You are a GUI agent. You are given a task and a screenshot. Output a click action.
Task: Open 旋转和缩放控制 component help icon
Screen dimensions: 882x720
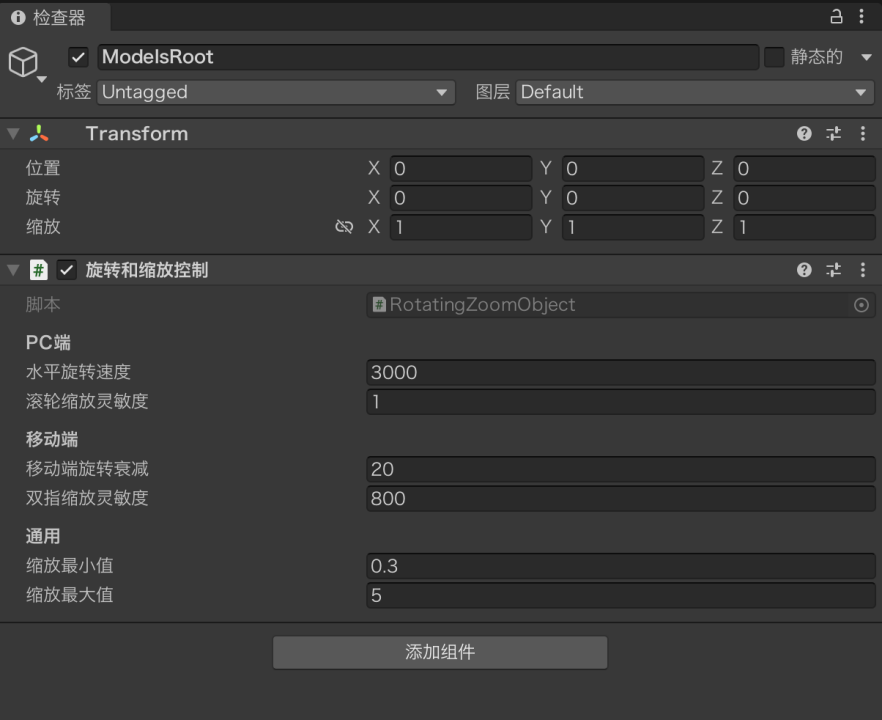pyautogui.click(x=804, y=270)
